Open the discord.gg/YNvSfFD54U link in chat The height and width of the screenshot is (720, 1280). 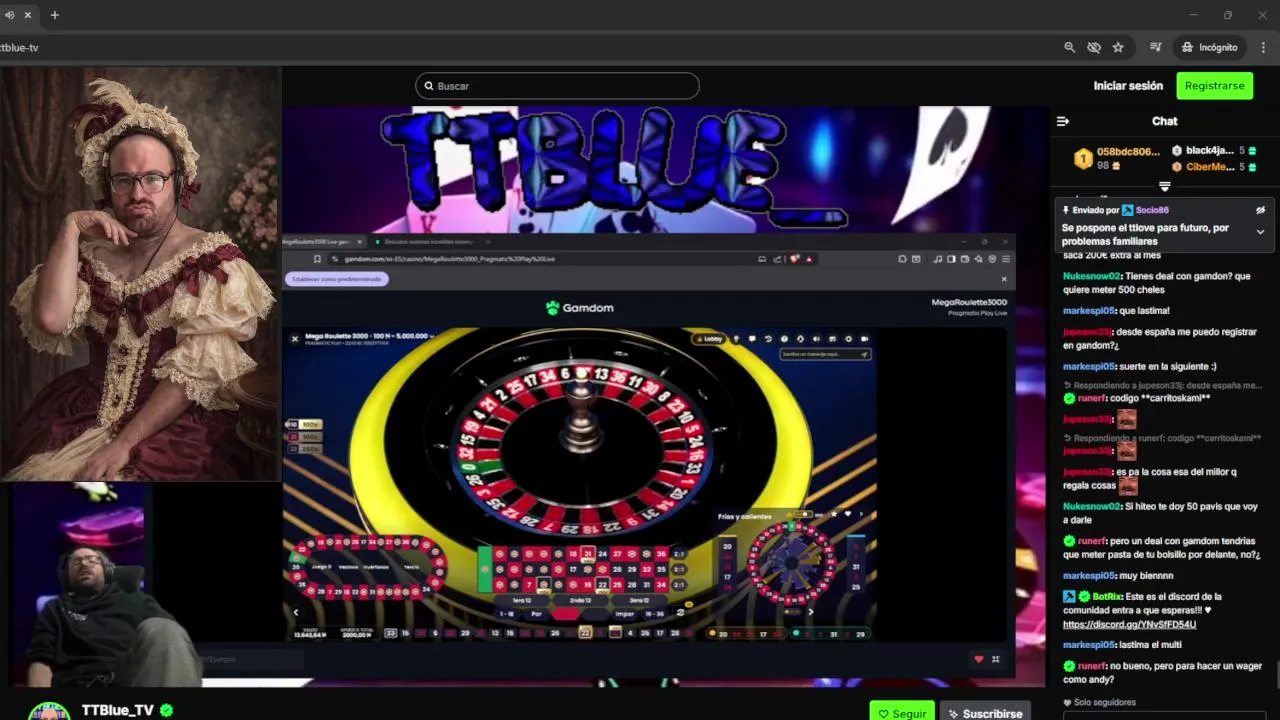(1129, 625)
